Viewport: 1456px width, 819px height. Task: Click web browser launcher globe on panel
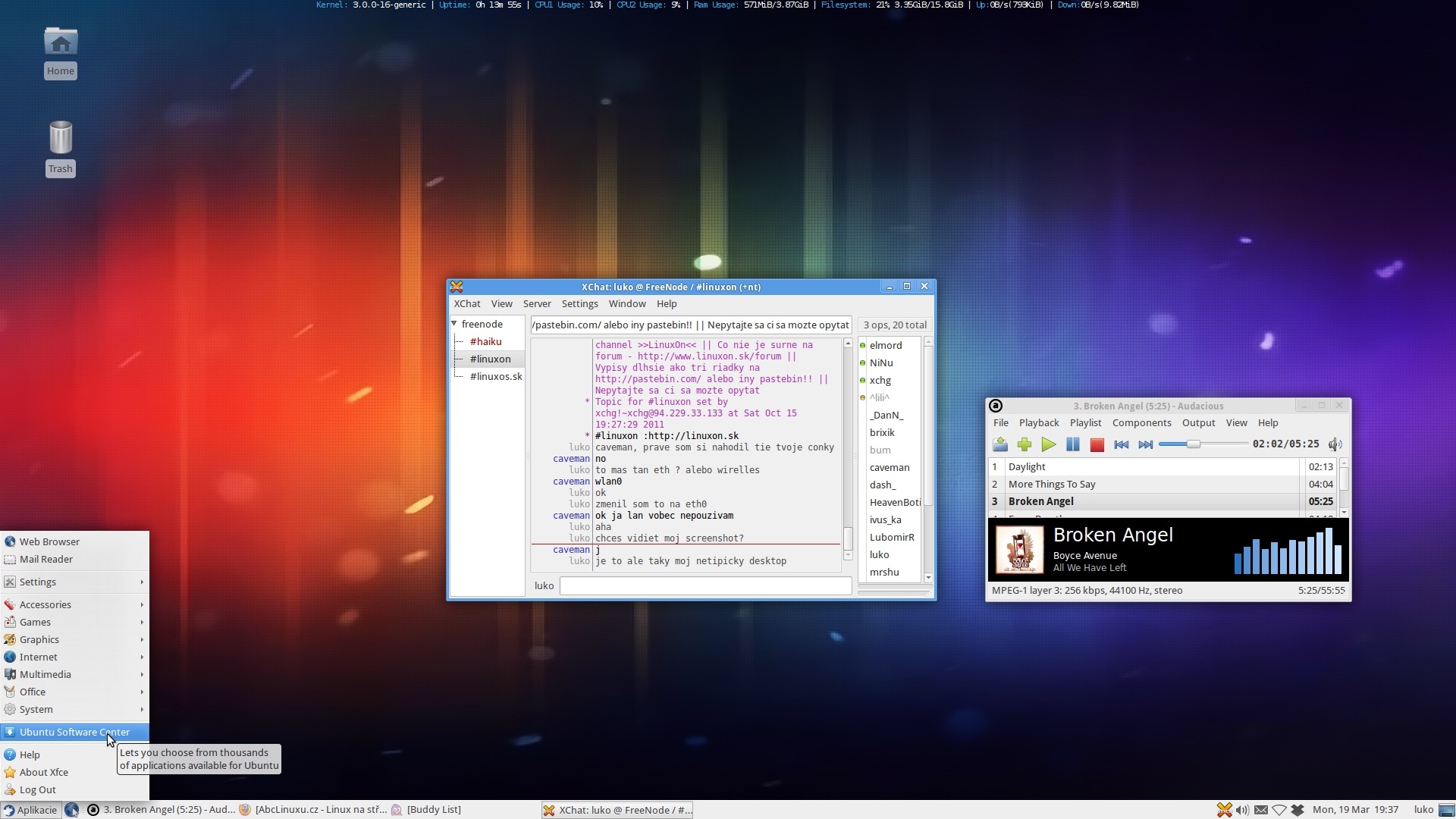[71, 810]
